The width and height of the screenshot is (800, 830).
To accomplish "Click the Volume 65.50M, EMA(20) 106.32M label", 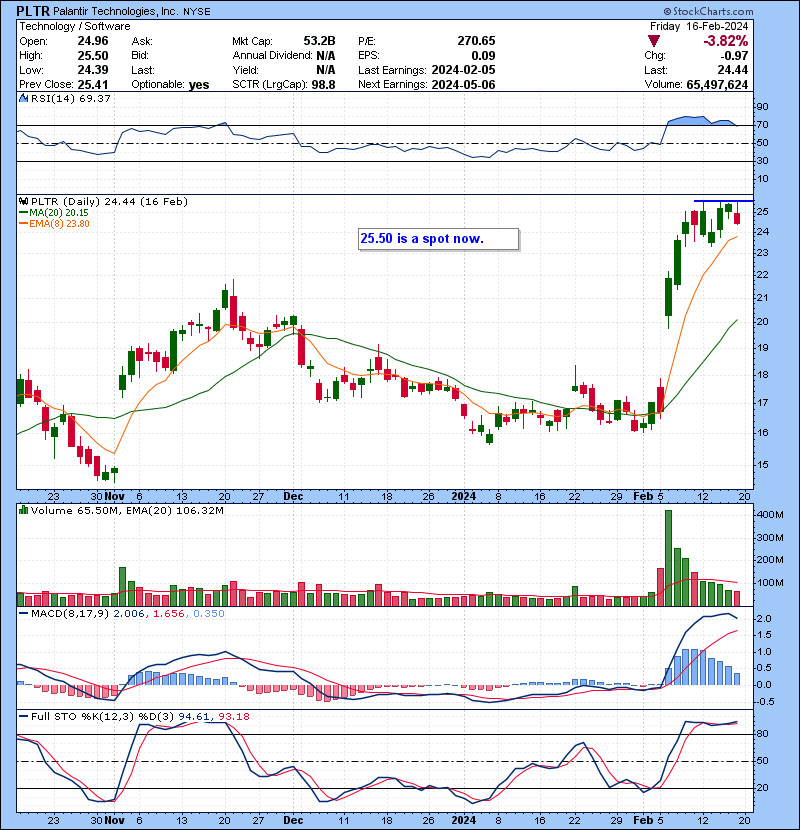I will coord(127,511).
